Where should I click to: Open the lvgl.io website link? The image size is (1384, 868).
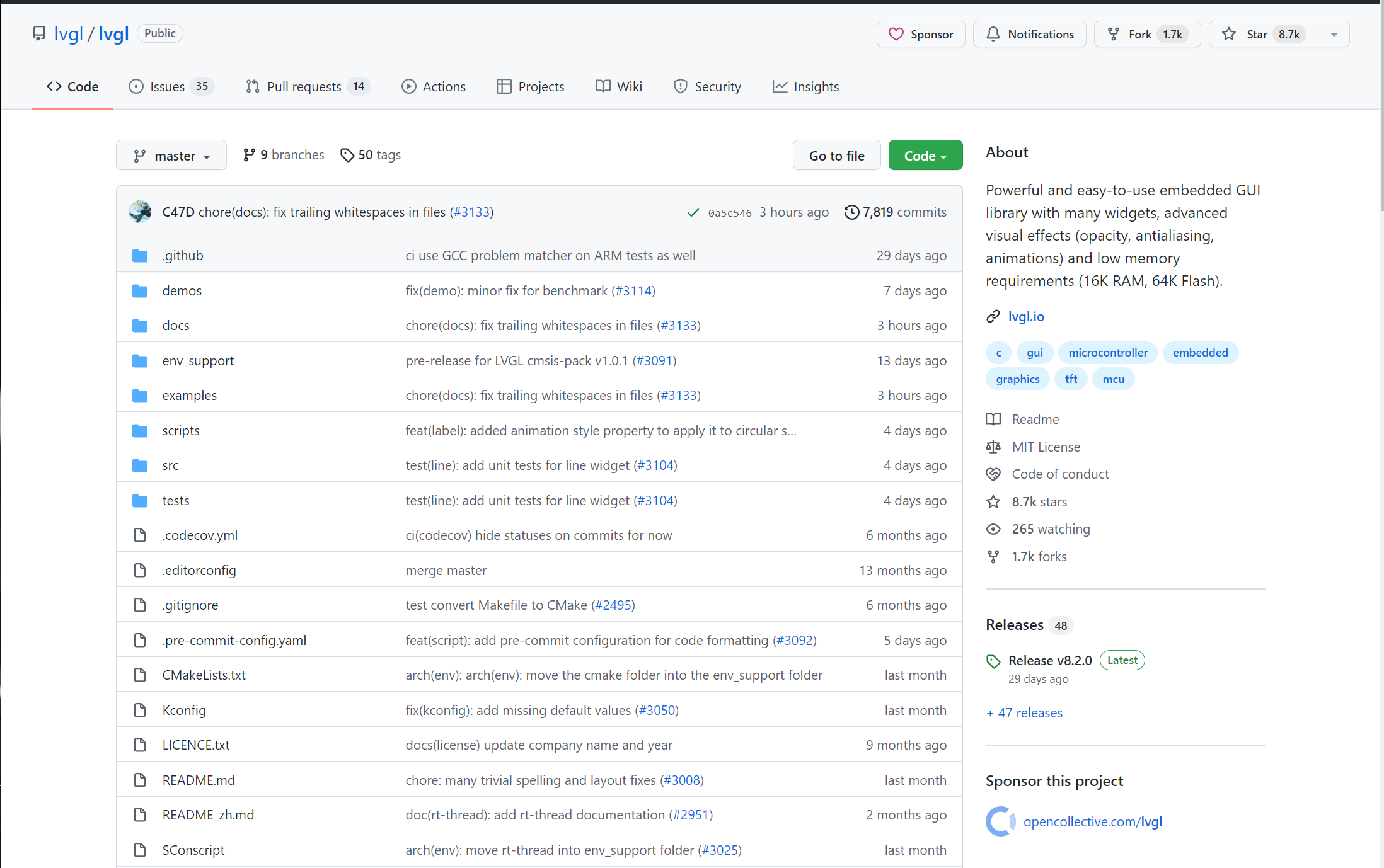pos(1026,316)
